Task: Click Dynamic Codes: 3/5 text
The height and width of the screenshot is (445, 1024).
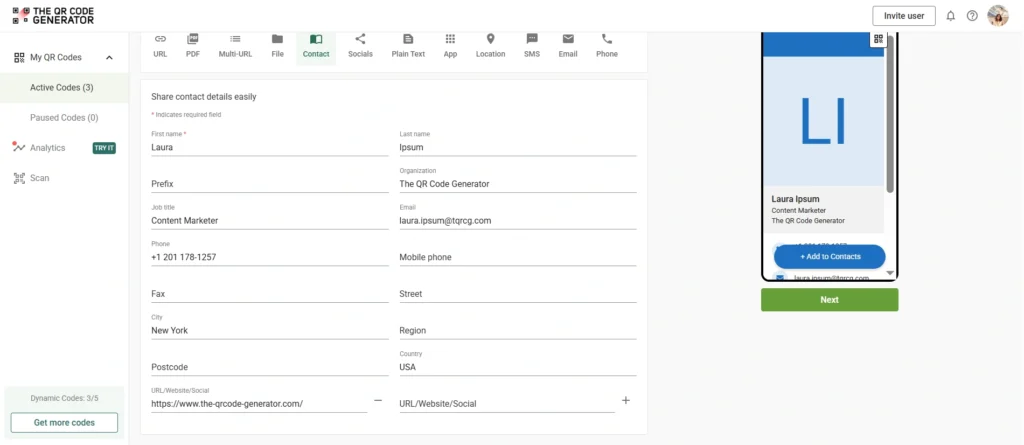Action: (x=64, y=398)
